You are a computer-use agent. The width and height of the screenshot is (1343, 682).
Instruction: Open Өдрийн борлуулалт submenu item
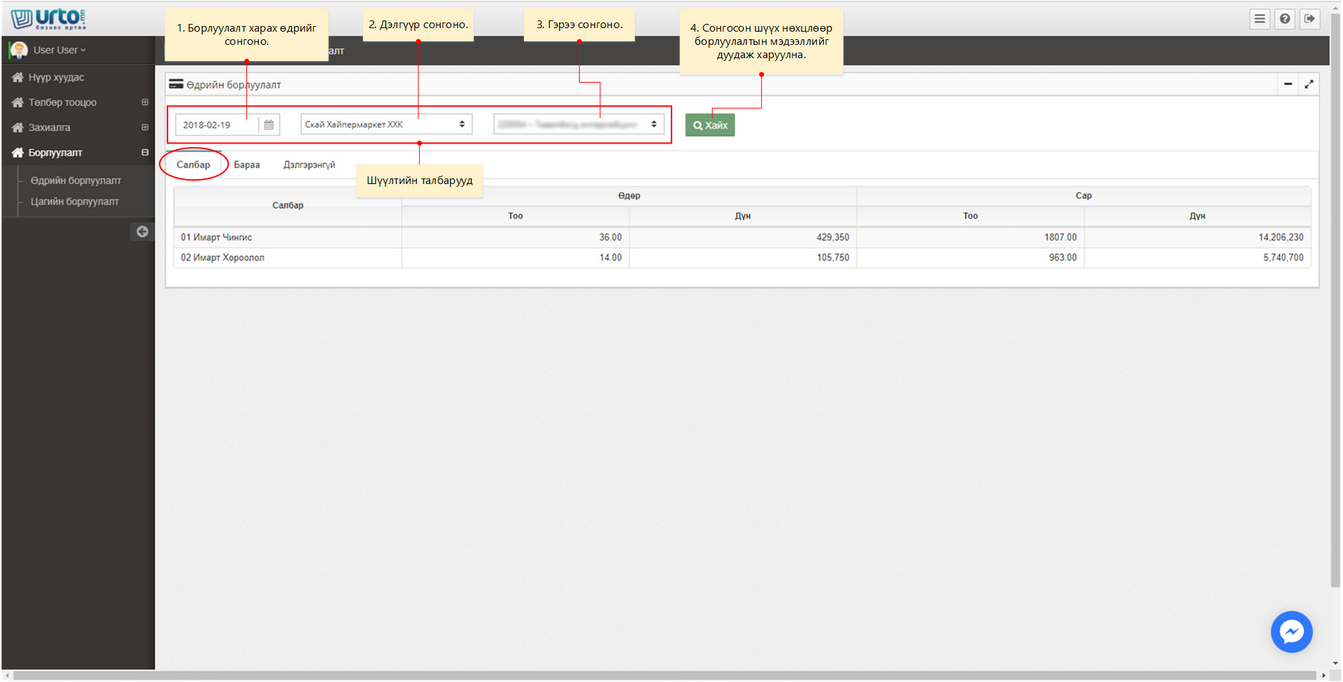point(76,181)
